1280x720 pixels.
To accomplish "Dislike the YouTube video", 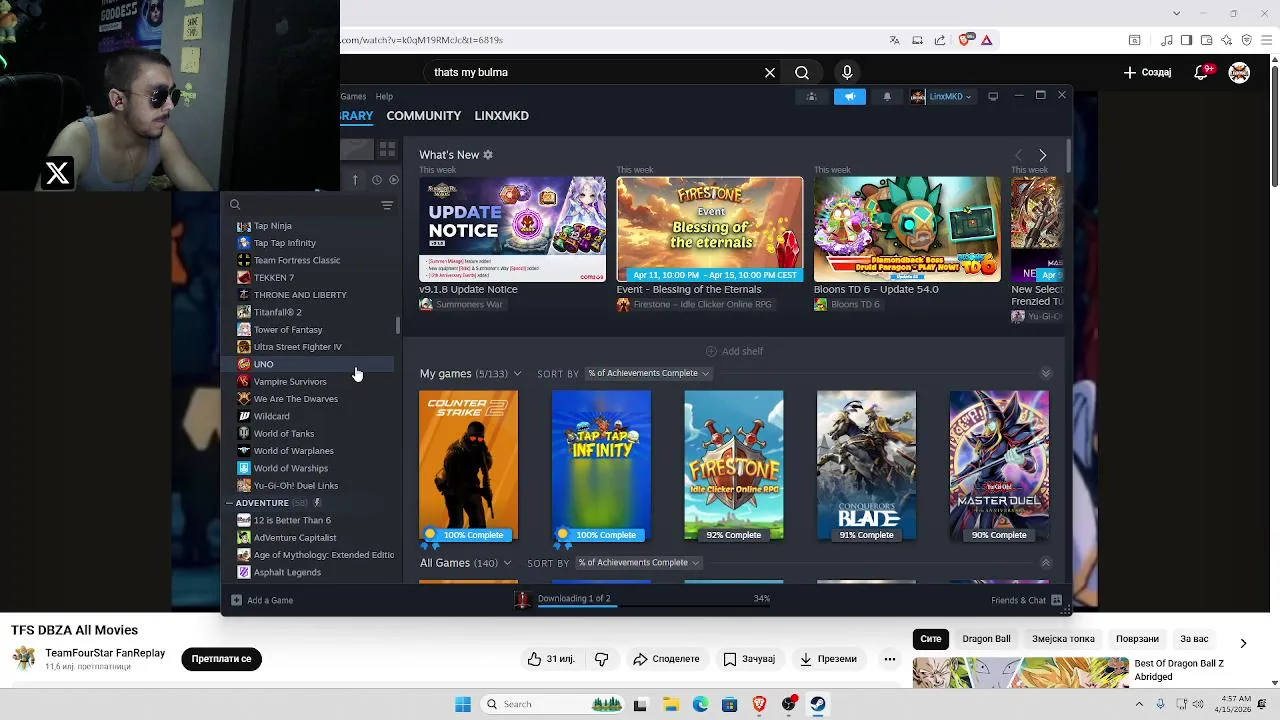I will tap(602, 659).
